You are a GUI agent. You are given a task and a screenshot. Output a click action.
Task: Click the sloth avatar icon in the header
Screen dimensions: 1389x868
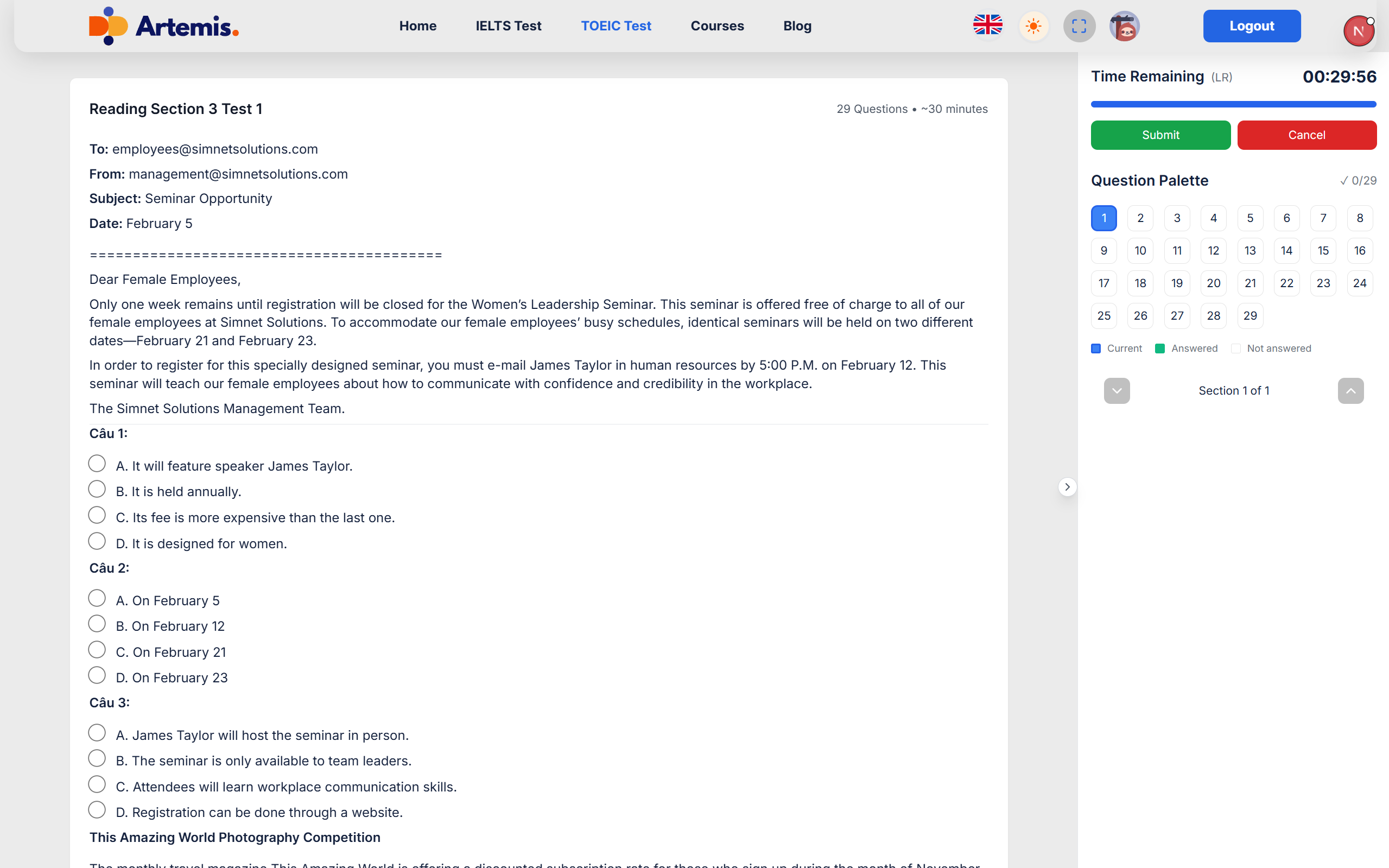point(1124,26)
